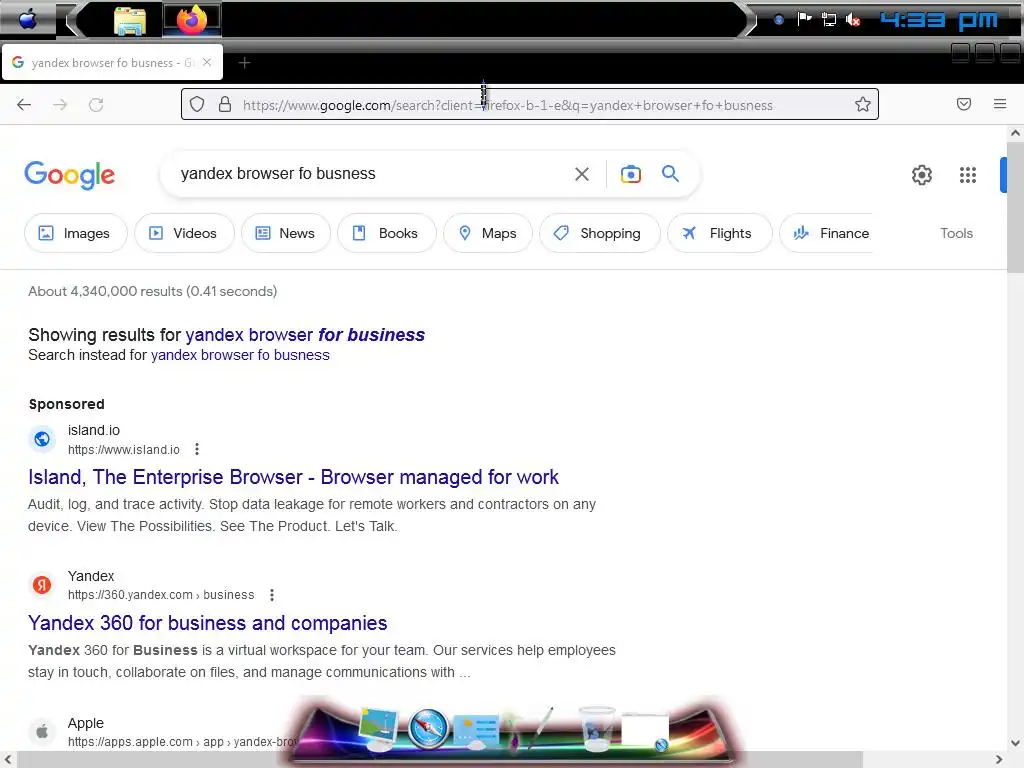The width and height of the screenshot is (1024, 768).
Task: Click the Yandex red favicon
Action: [x=42, y=584]
